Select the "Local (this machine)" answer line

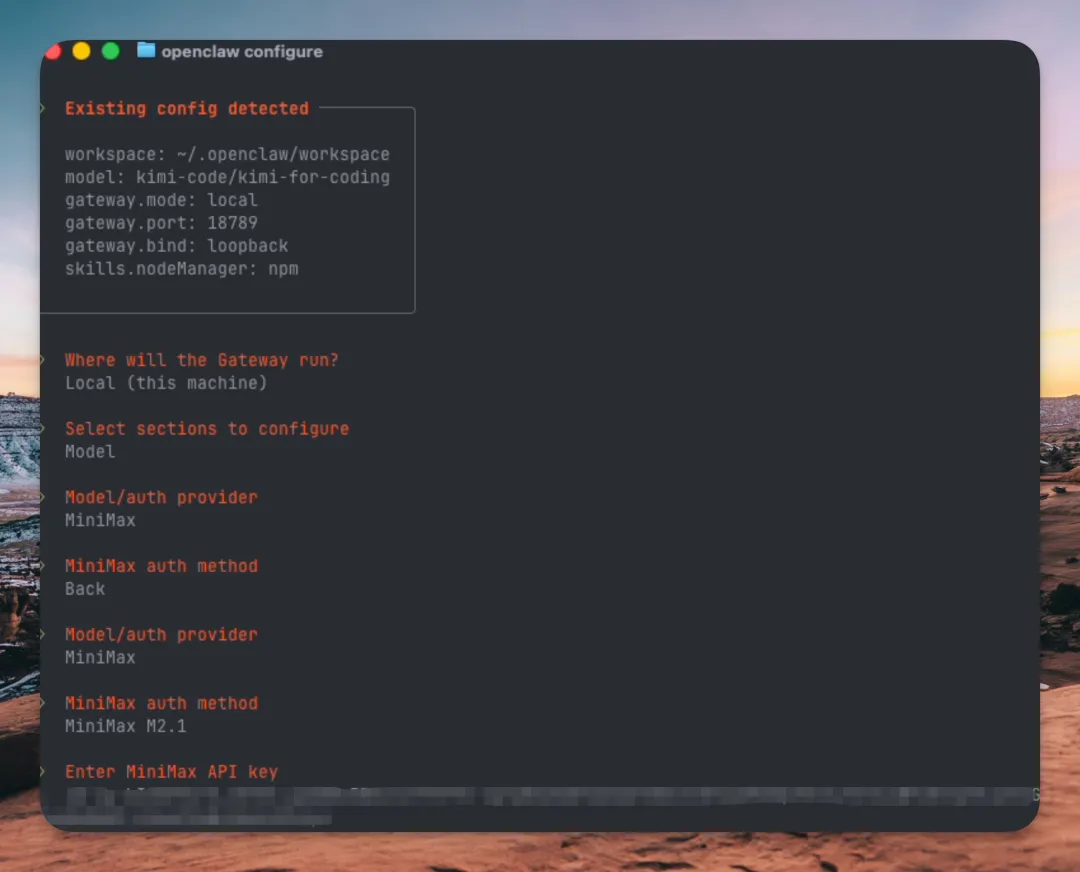[x=166, y=383]
